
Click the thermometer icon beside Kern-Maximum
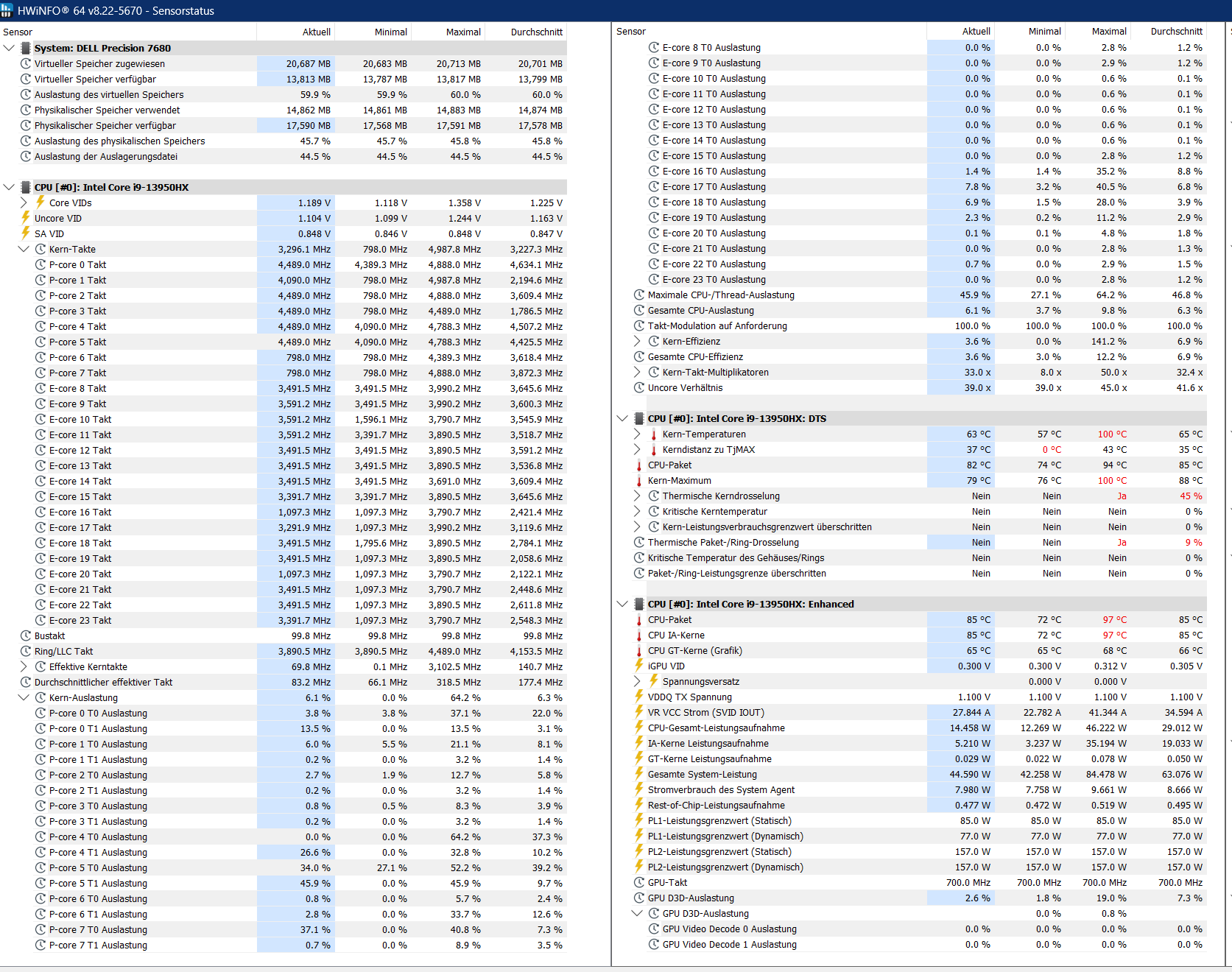(x=639, y=481)
